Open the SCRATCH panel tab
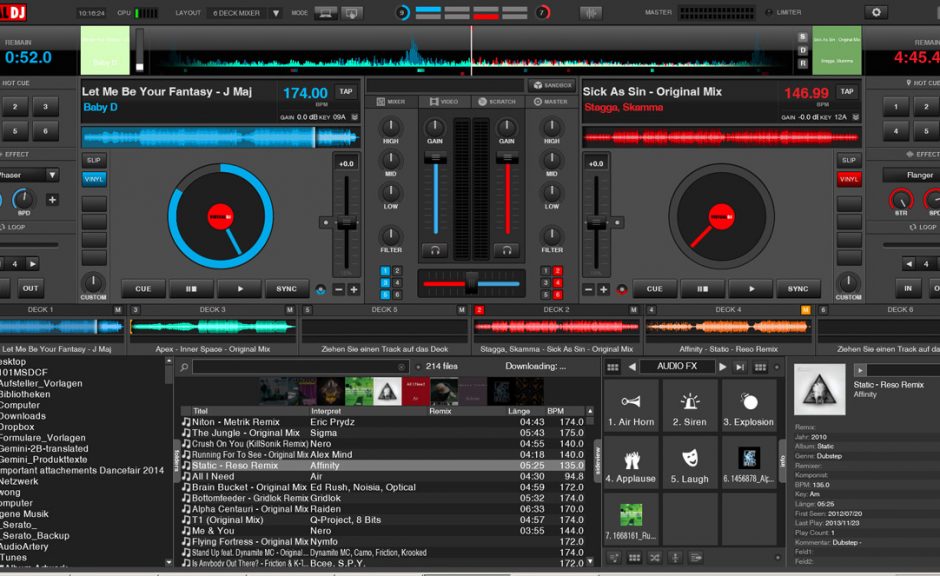This screenshot has height=576, width=940. pos(500,101)
